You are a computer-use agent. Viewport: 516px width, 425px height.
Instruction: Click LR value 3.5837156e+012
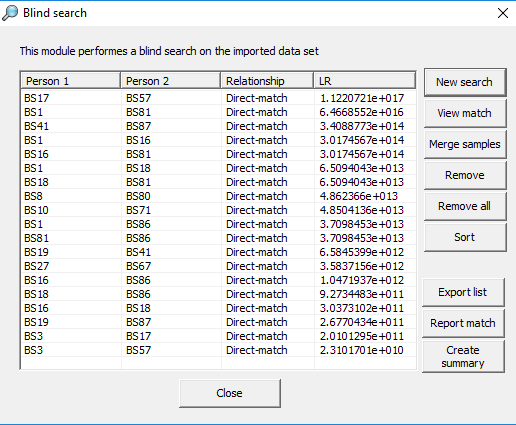[362, 266]
